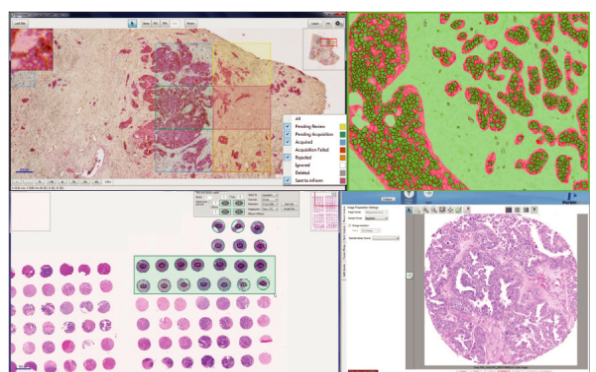Click the Review button in top toolbar
The image size is (596, 372).
(x=191, y=24)
